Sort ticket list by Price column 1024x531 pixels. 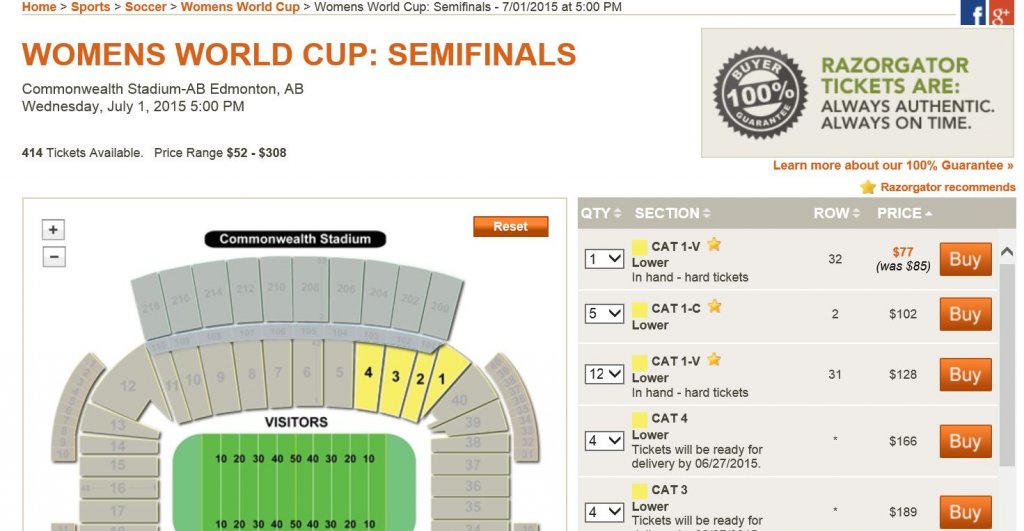(904, 213)
